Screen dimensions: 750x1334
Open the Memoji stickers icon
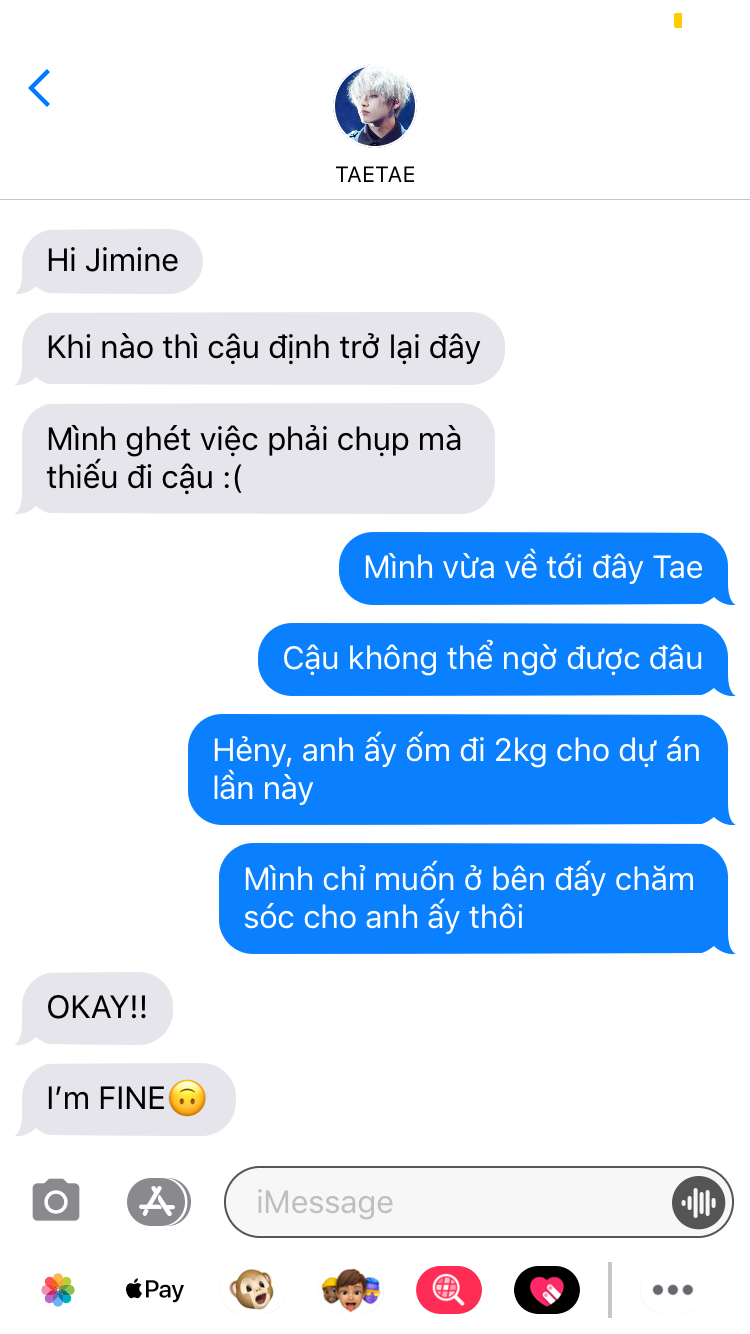click(351, 1290)
